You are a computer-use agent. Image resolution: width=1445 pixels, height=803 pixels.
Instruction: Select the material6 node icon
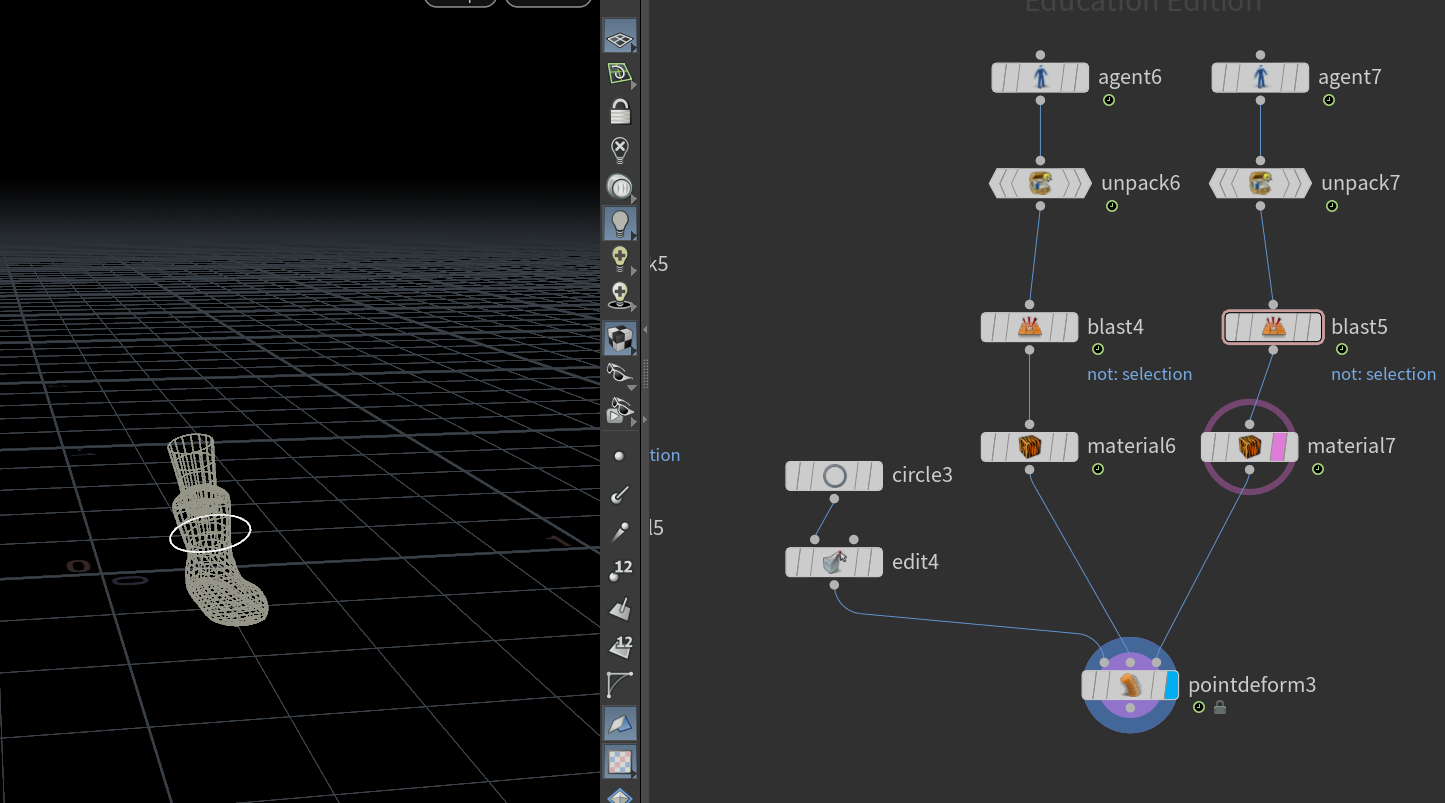pos(1029,447)
